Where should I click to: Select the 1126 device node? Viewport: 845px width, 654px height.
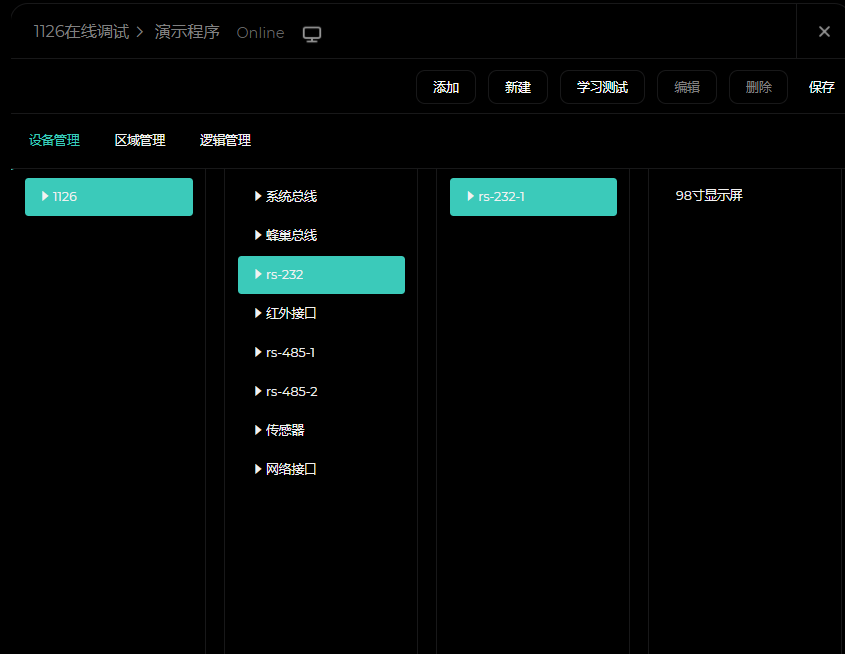point(109,197)
